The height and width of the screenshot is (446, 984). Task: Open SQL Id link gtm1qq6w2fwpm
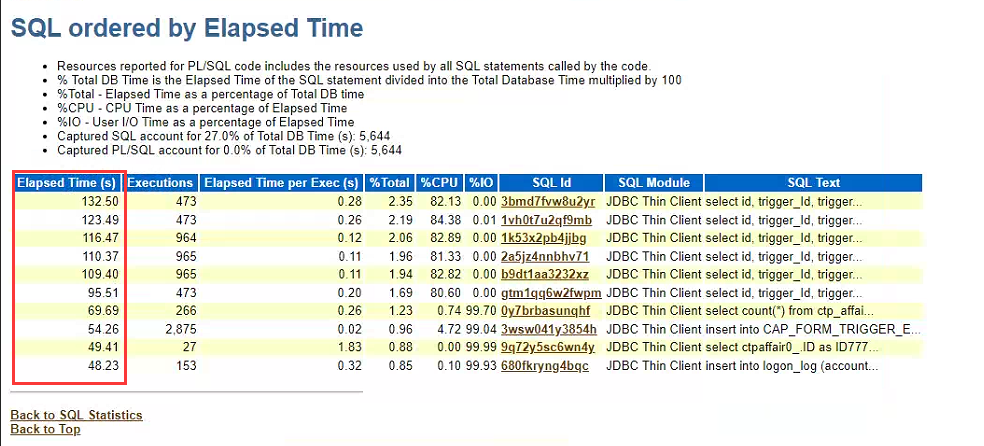[x=551, y=292]
